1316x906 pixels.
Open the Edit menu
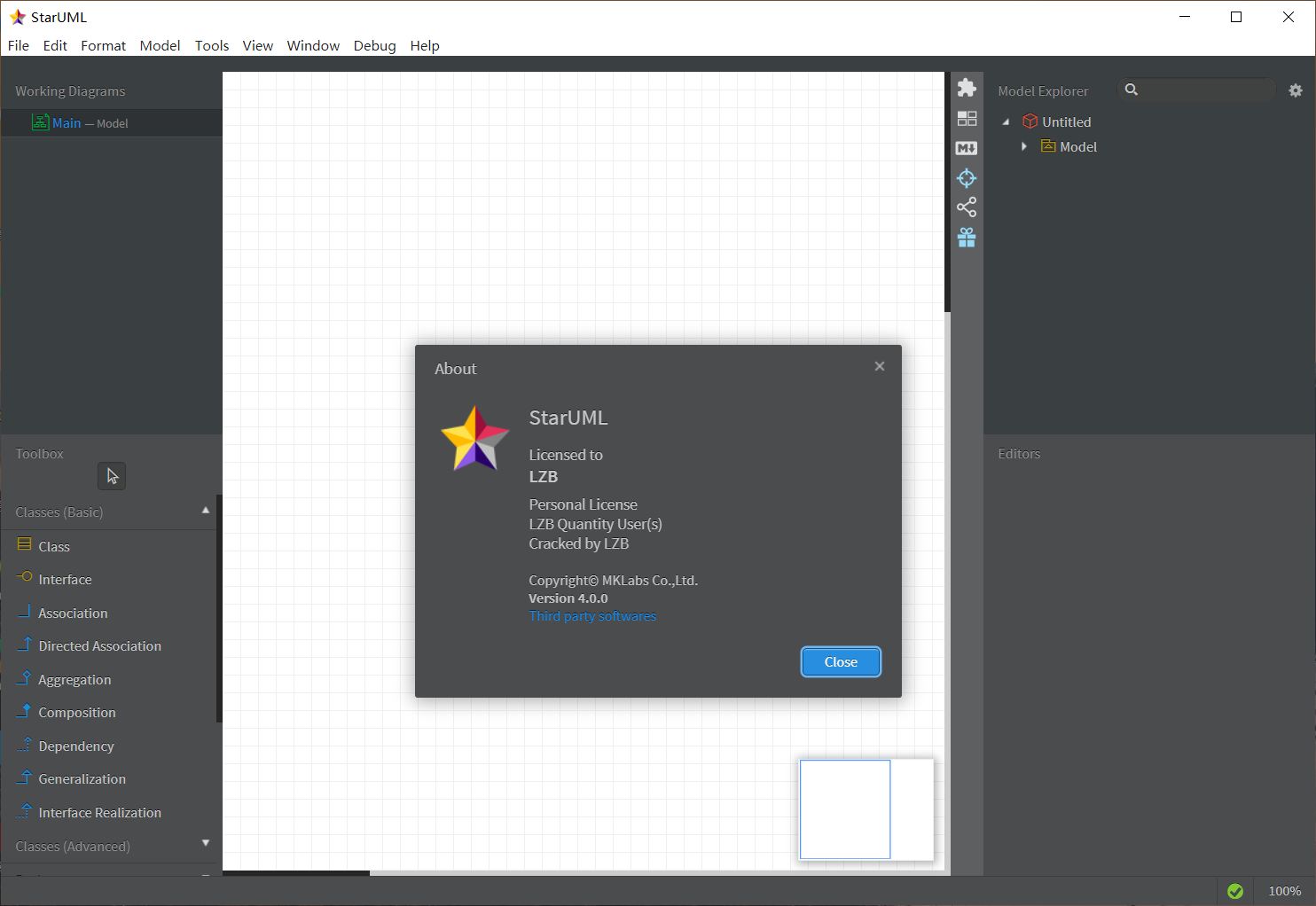(55, 45)
